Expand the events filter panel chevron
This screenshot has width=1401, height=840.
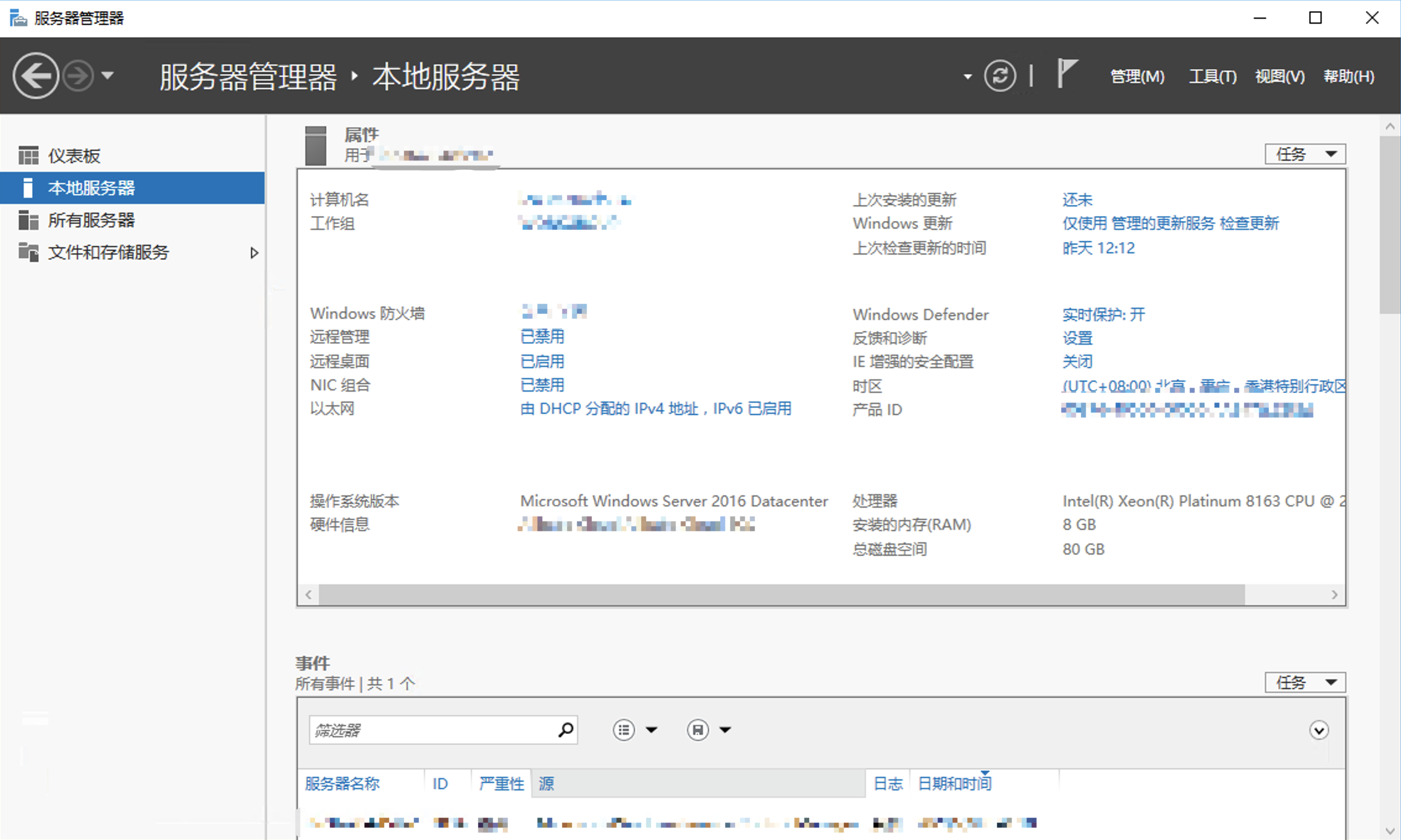coord(1319,730)
